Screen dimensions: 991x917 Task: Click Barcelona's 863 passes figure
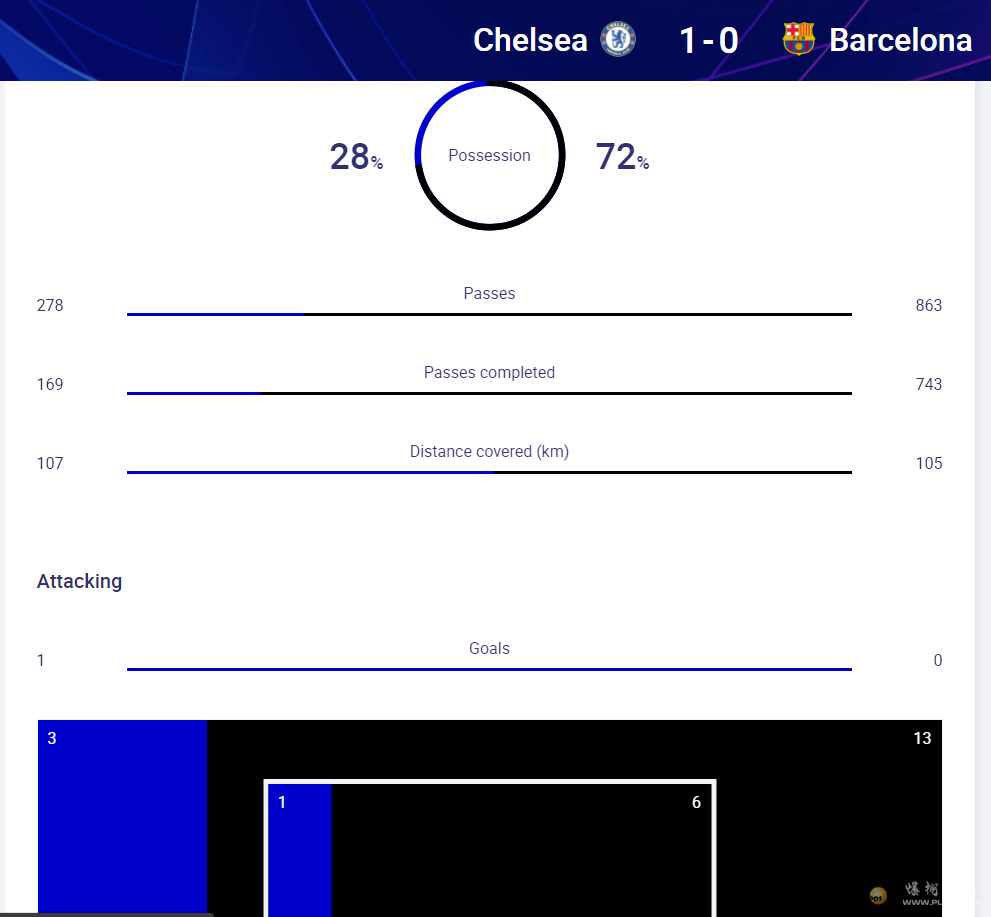(928, 305)
